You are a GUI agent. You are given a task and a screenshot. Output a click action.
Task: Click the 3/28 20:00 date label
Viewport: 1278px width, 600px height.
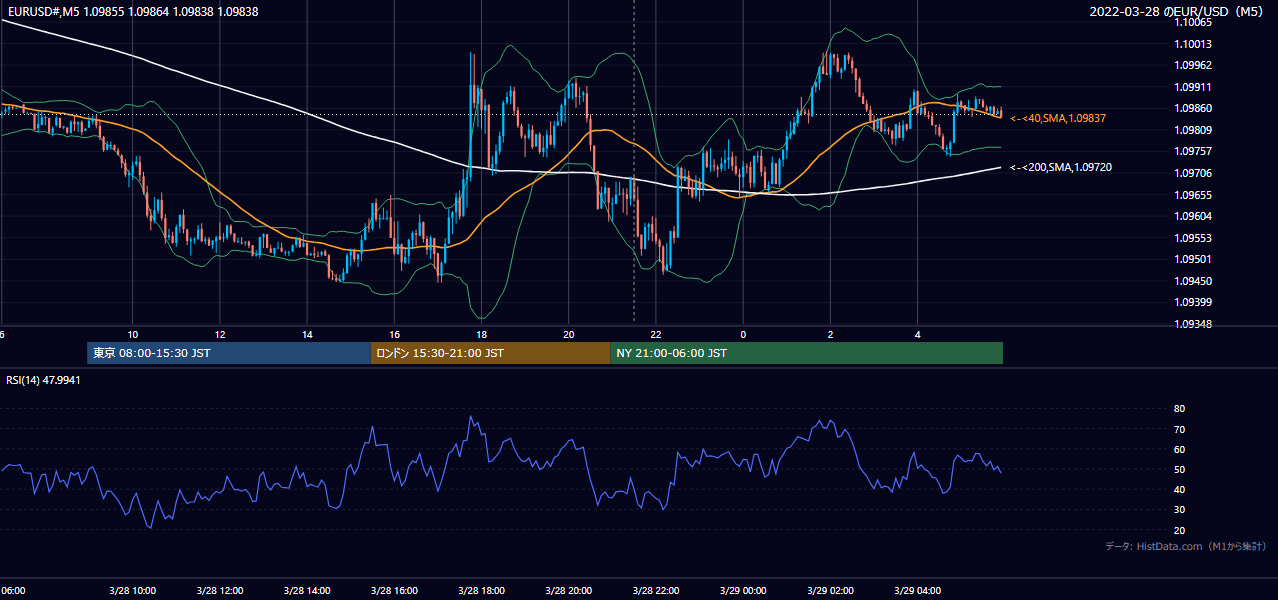click(x=569, y=590)
